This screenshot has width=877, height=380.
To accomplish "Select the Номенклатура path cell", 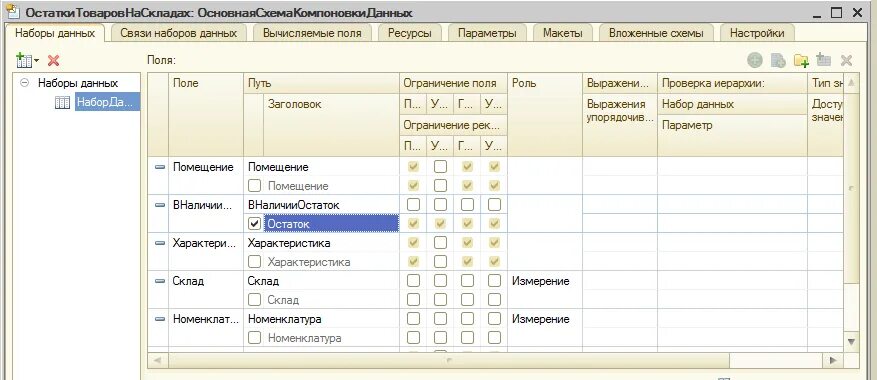I will coord(321,319).
